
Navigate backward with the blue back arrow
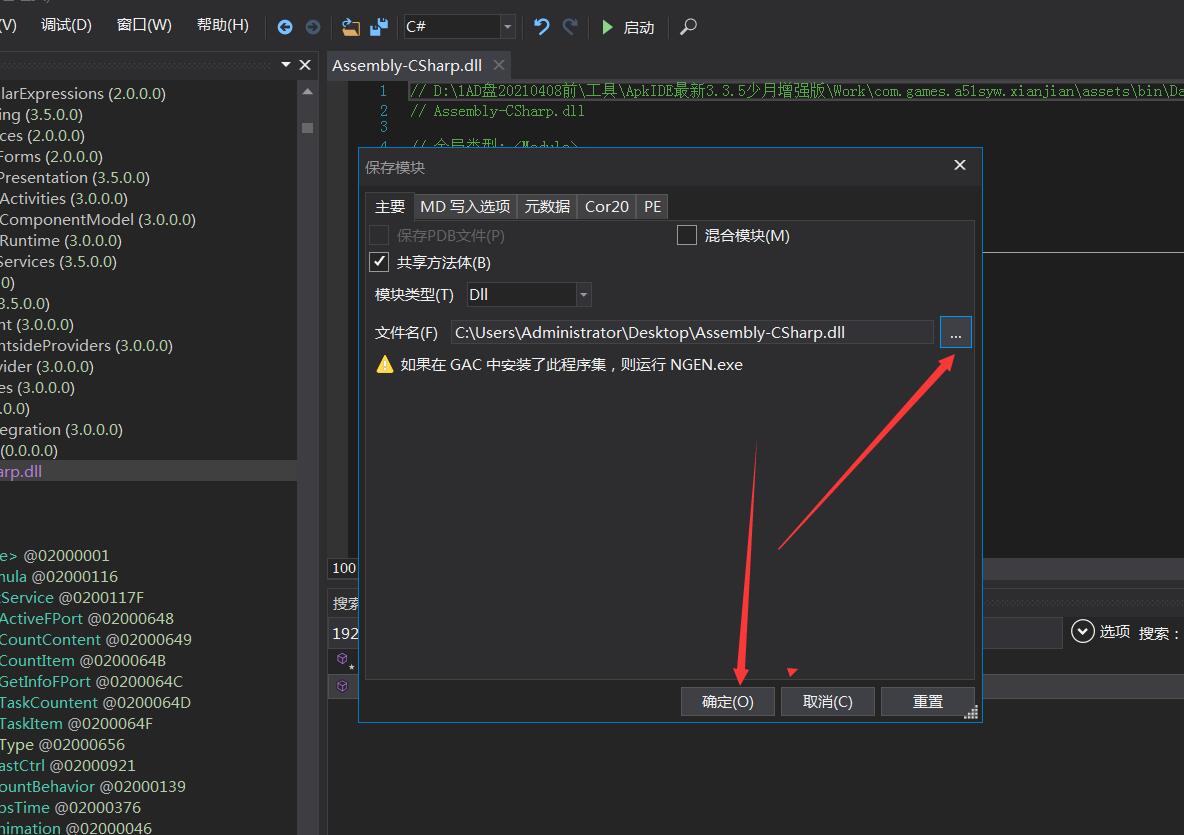click(x=285, y=27)
